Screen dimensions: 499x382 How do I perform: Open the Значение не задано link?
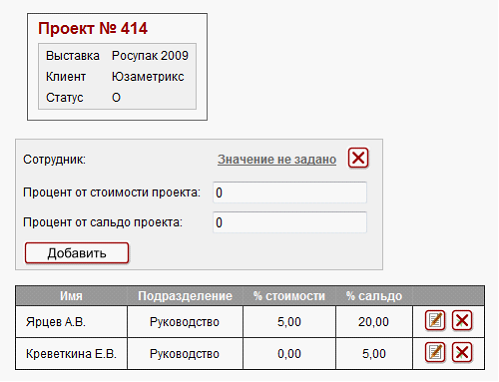click(x=277, y=159)
